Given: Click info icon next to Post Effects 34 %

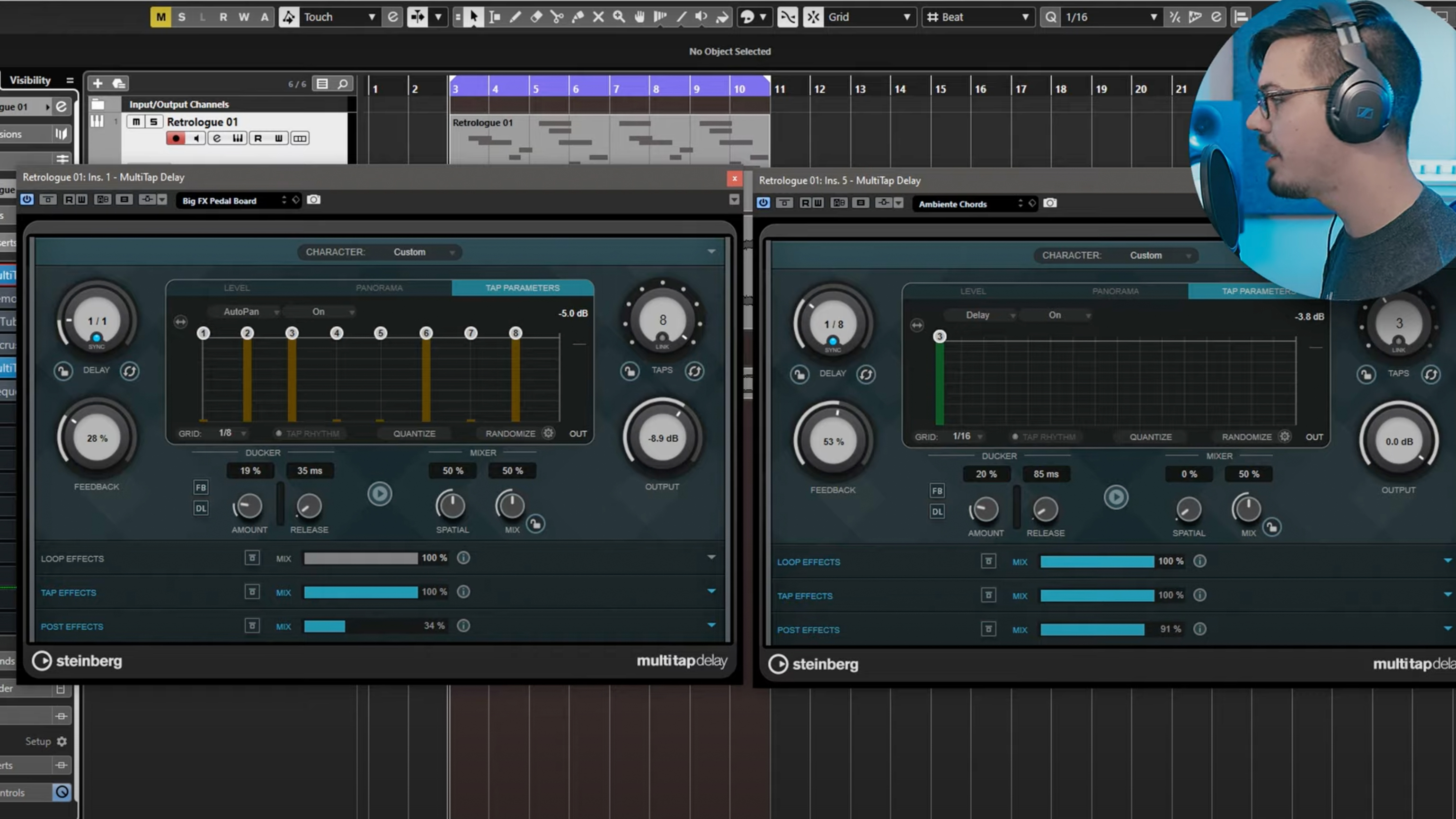Looking at the screenshot, I should click(x=463, y=626).
